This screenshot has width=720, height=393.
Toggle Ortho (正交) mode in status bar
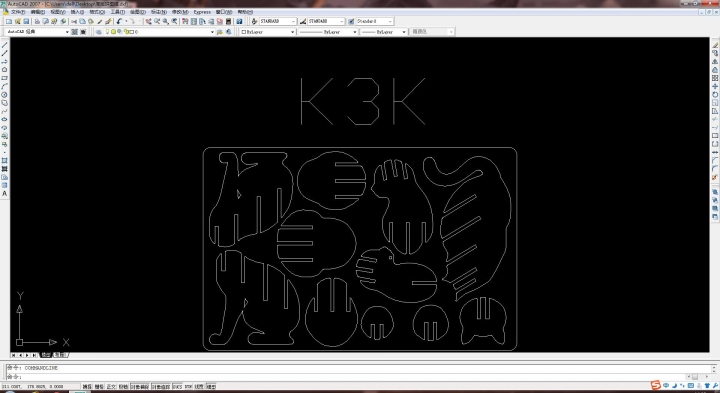(112, 387)
